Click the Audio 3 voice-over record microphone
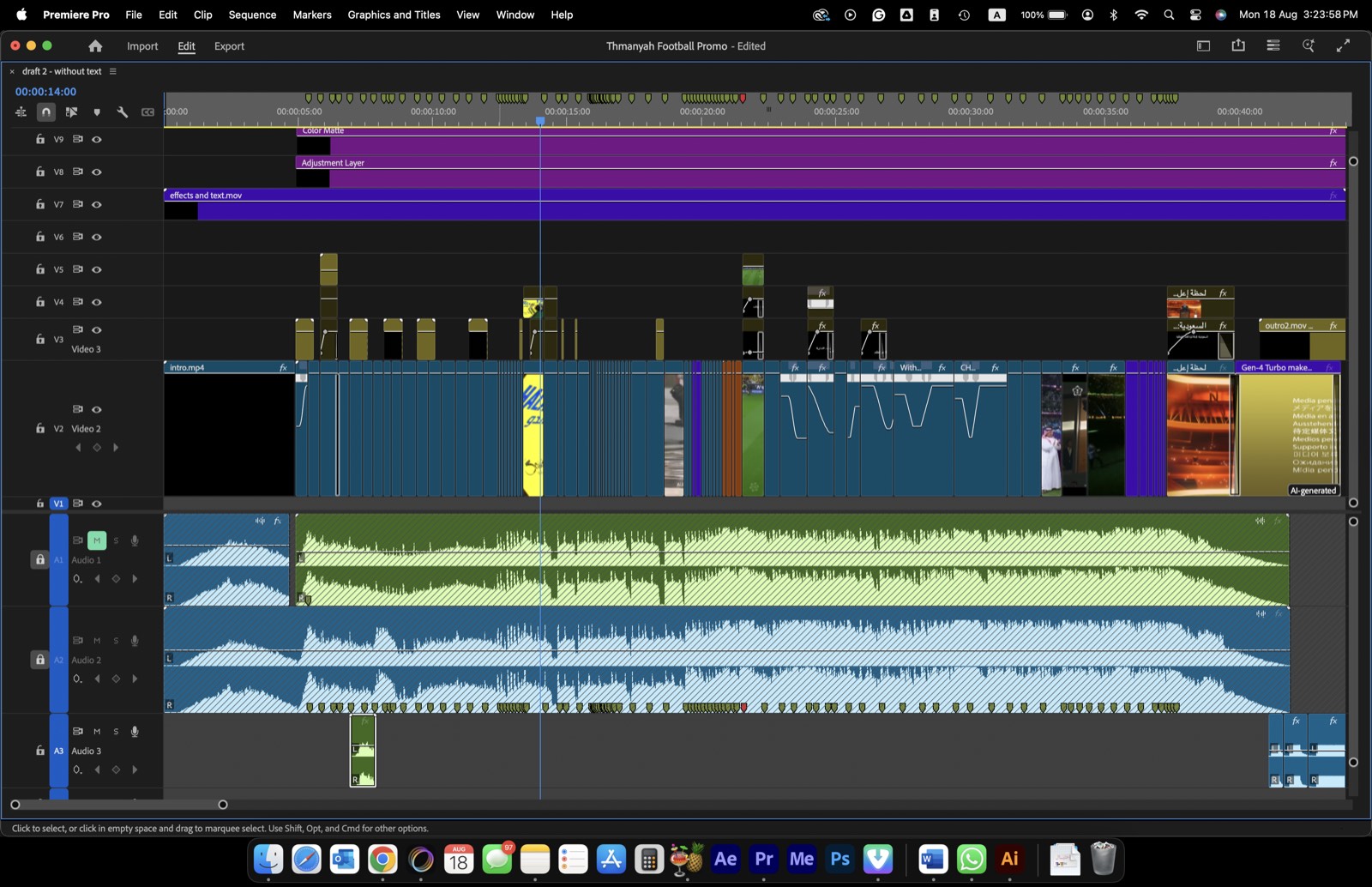1372x887 pixels. coord(135,732)
